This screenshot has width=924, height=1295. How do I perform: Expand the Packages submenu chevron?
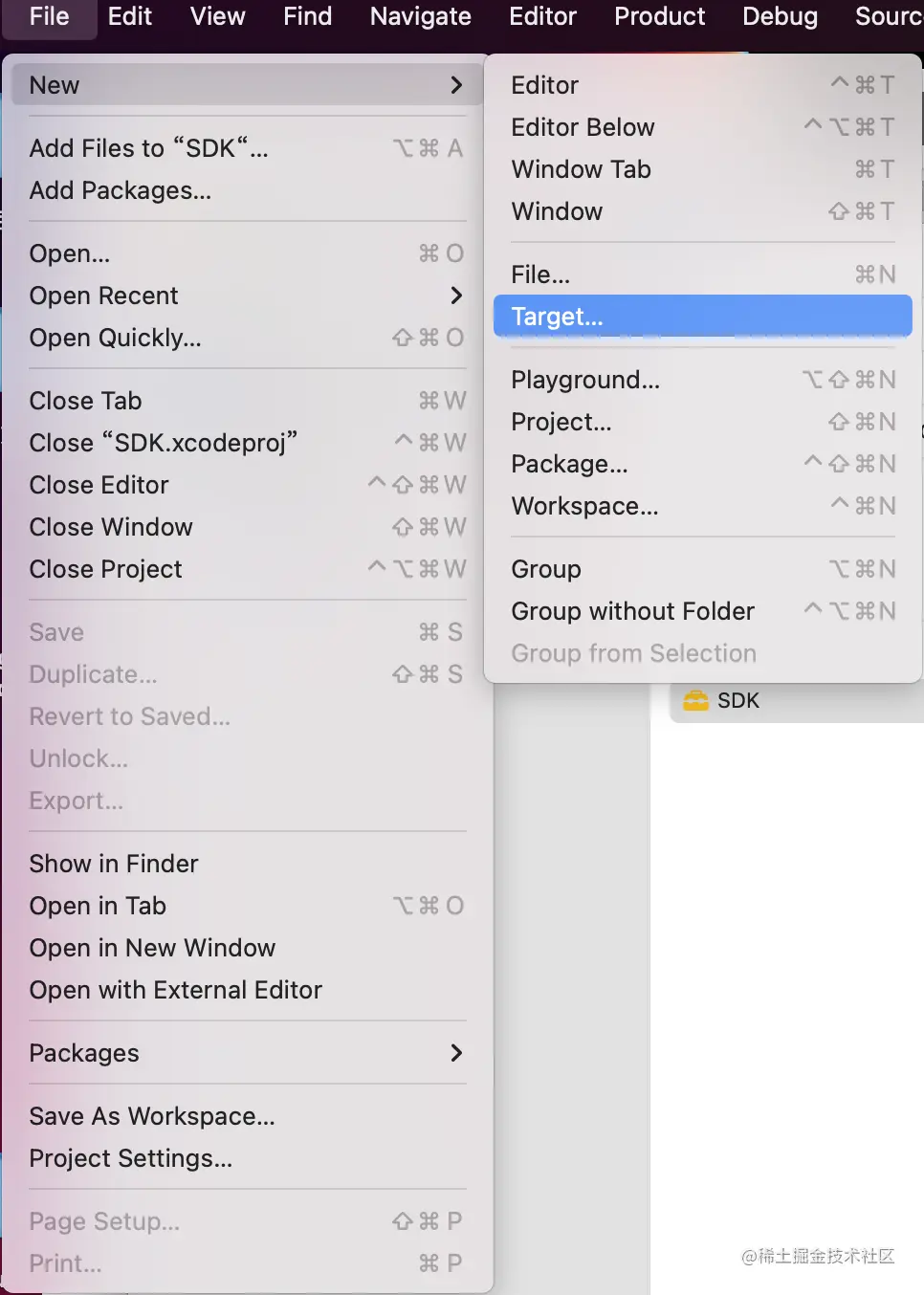coord(456,1053)
